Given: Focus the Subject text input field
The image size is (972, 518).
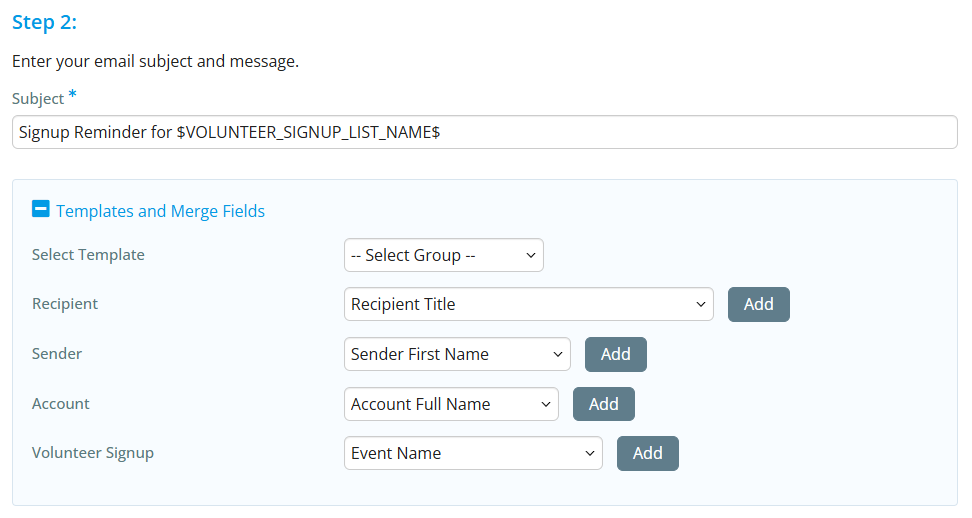Looking at the screenshot, I should pos(484,132).
